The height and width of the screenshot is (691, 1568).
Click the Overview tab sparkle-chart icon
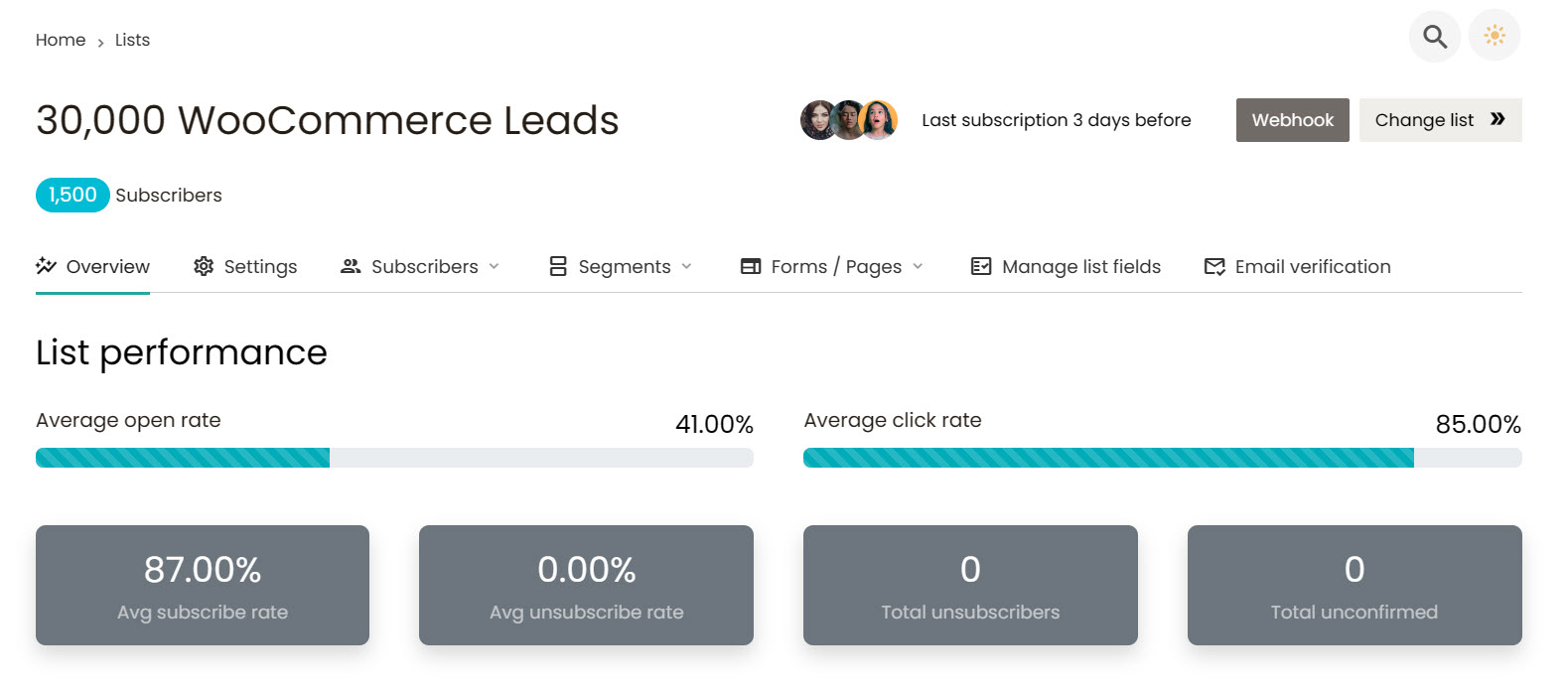click(x=46, y=266)
